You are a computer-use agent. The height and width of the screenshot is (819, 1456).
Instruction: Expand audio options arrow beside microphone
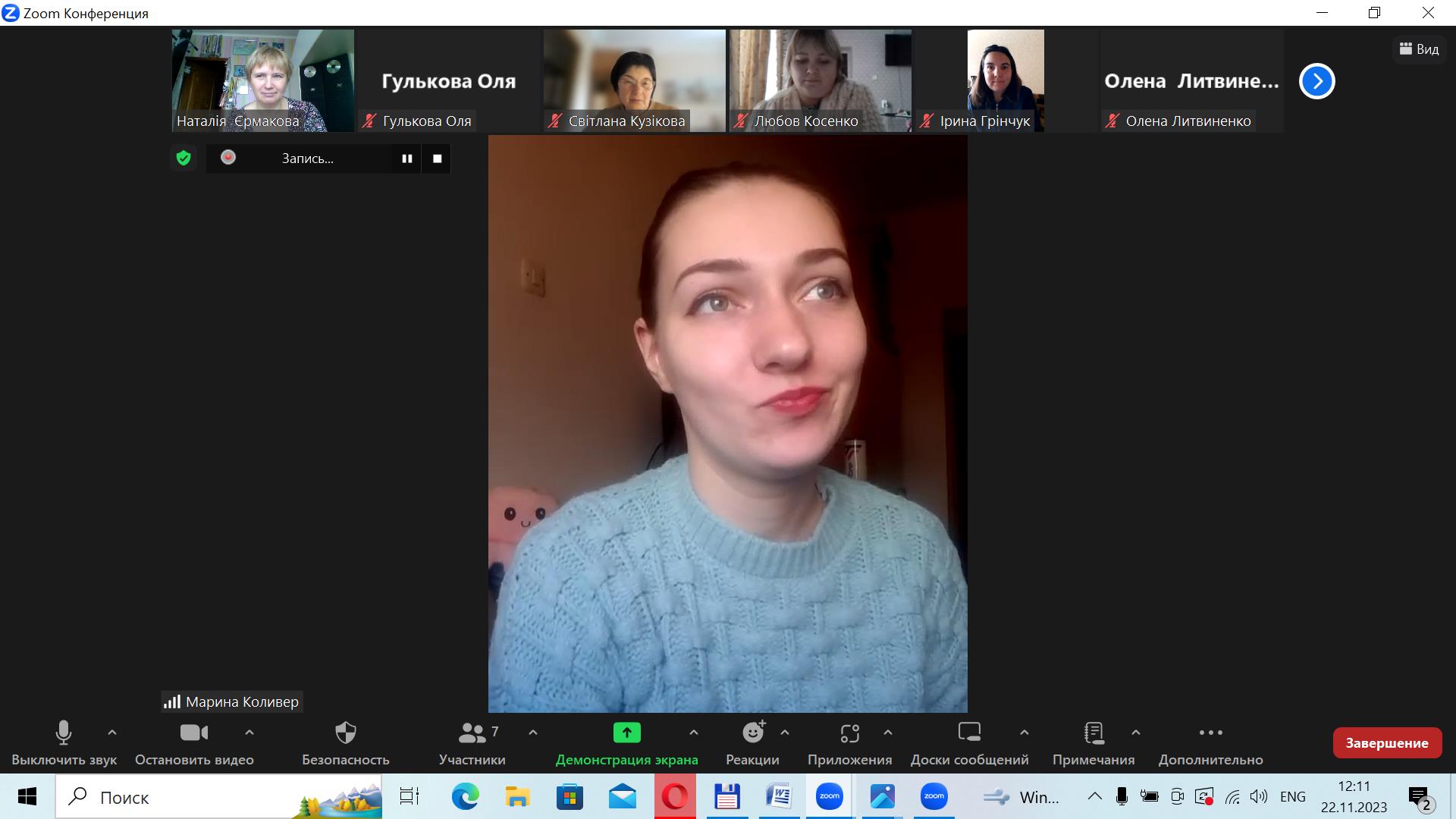pyautogui.click(x=112, y=733)
